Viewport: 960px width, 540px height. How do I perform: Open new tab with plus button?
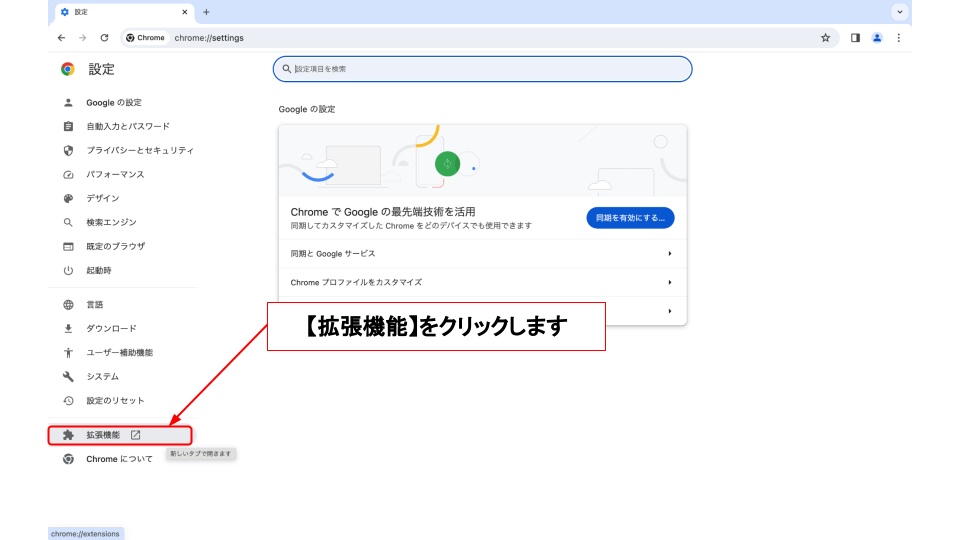tap(206, 12)
